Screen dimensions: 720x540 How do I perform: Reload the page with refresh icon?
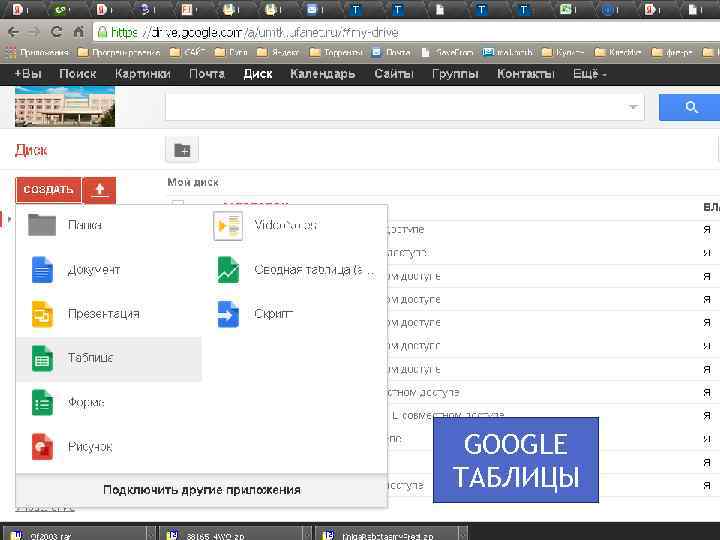pyautogui.click(x=56, y=32)
